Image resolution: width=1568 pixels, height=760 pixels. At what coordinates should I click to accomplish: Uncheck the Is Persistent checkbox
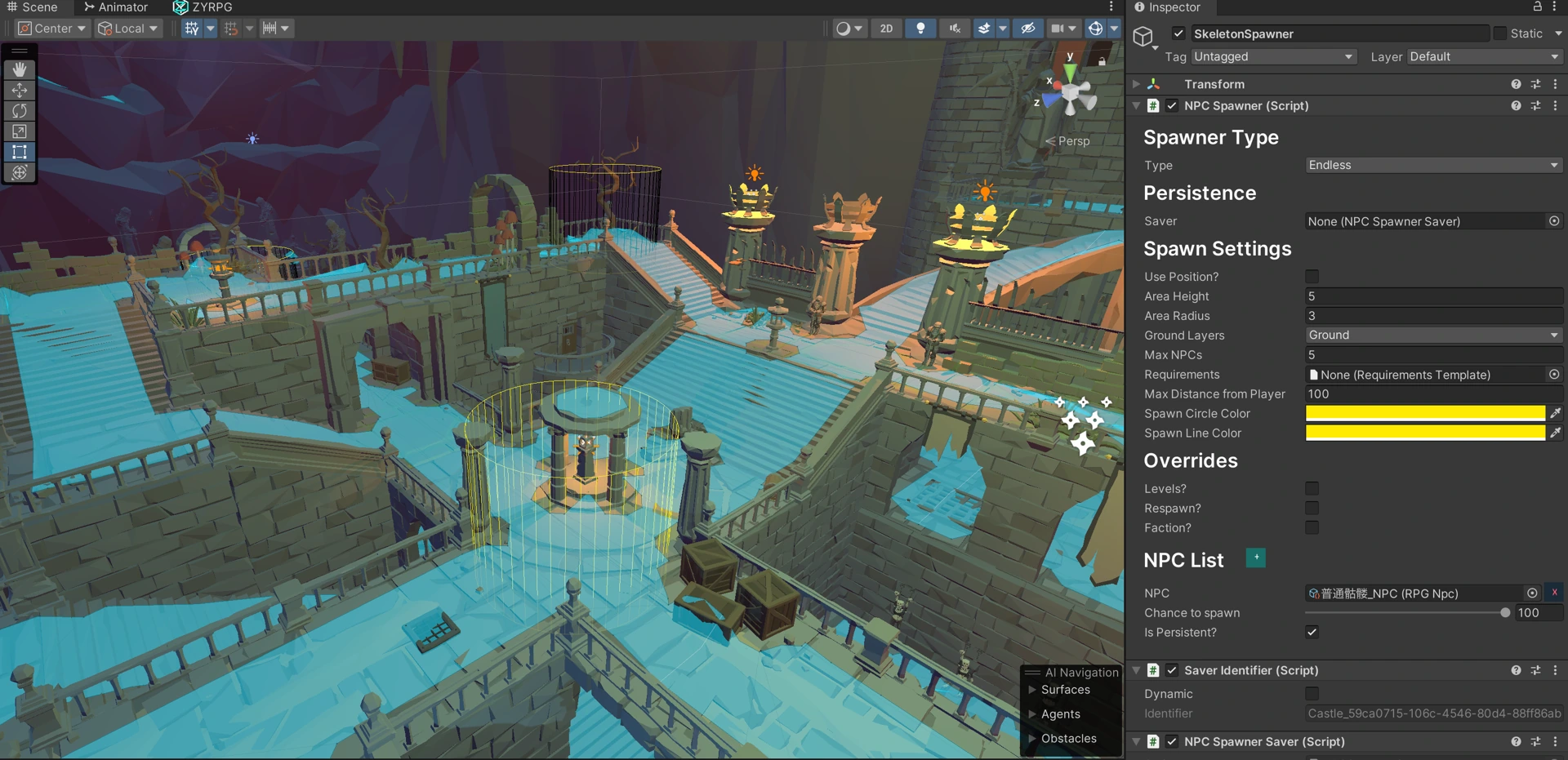click(1312, 632)
